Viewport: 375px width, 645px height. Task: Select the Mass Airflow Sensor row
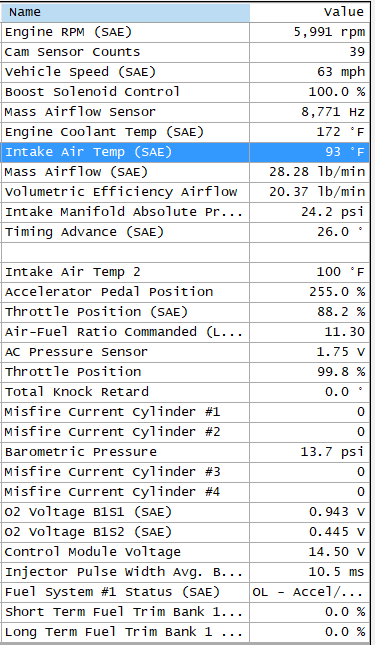185,112
